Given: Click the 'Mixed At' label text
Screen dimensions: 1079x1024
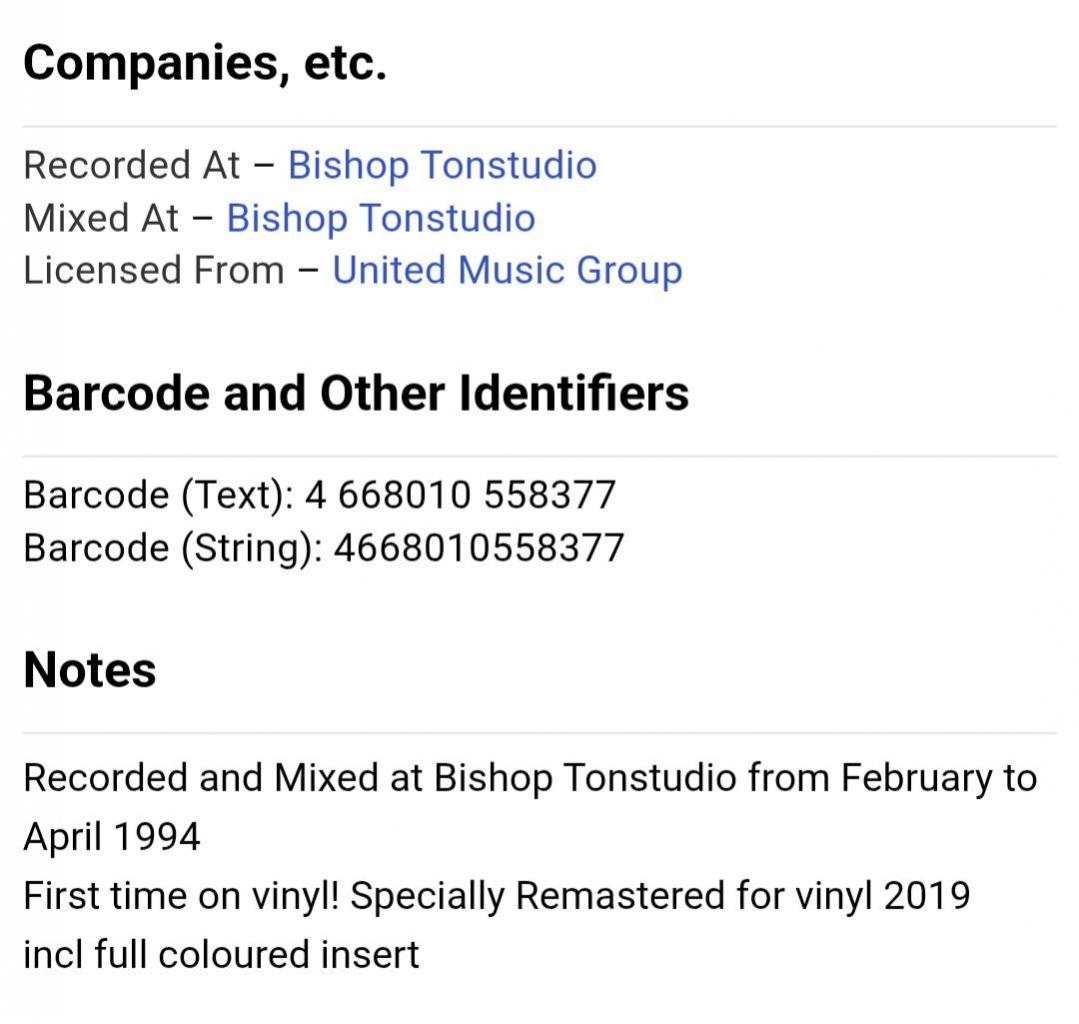Looking at the screenshot, I should [x=101, y=218].
